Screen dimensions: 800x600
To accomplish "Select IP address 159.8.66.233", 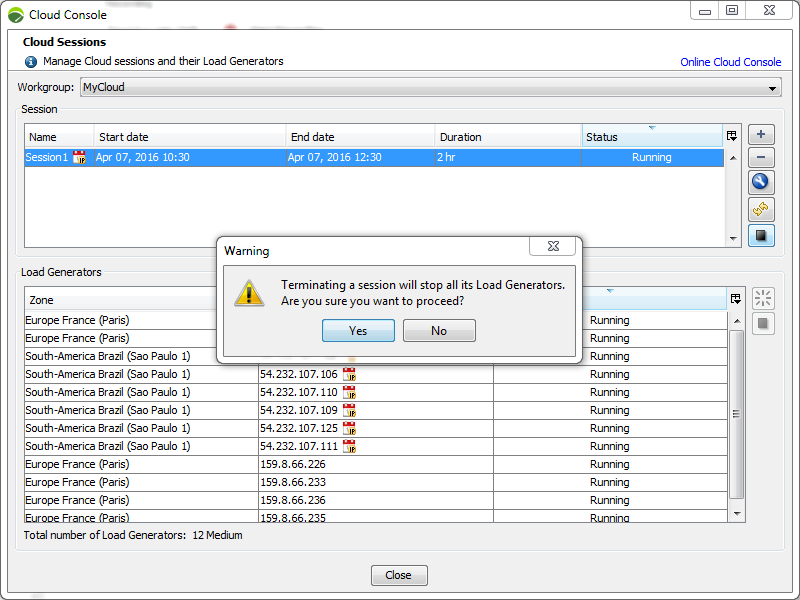I will click(x=293, y=482).
